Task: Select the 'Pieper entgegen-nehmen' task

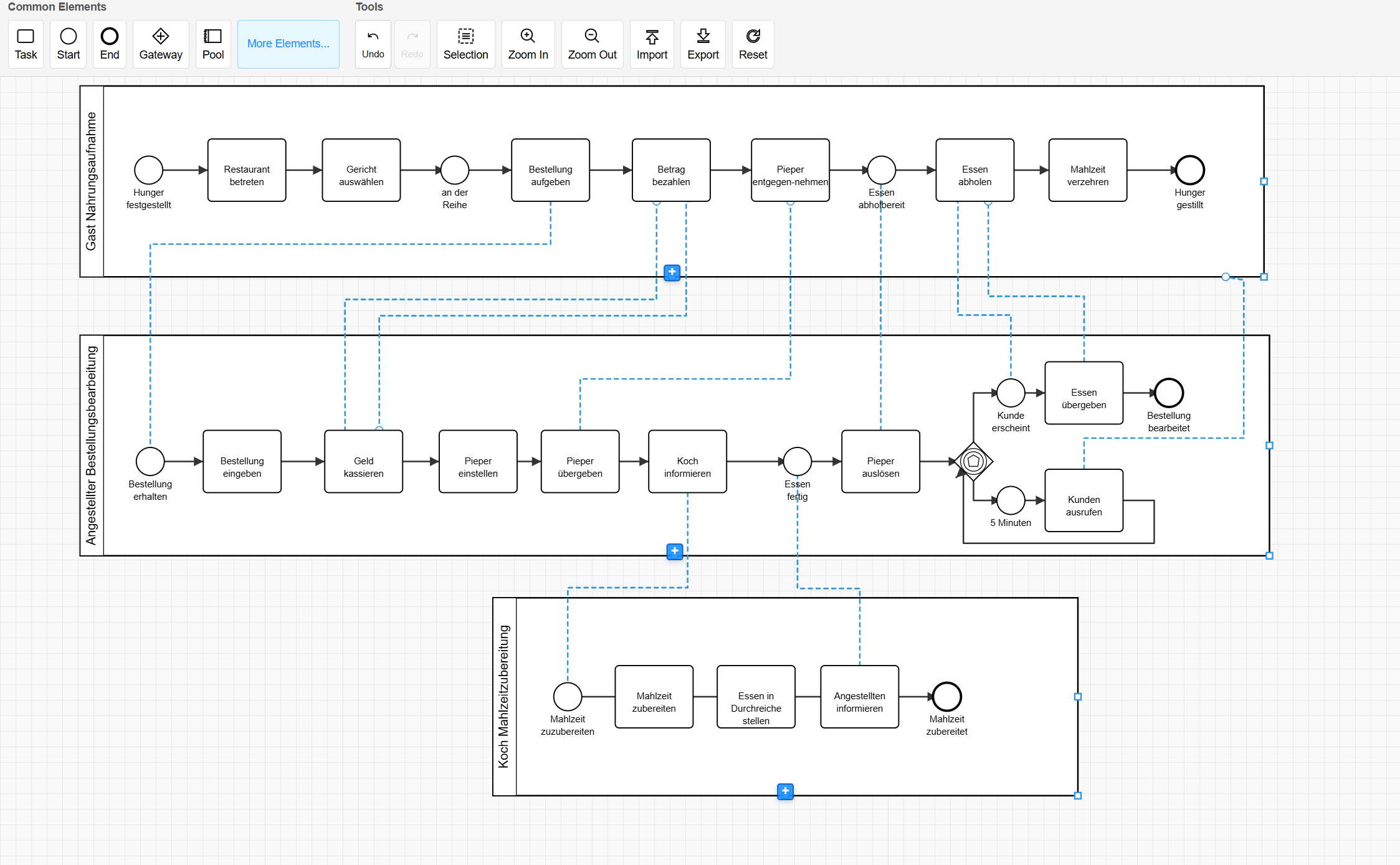Action: click(x=791, y=170)
